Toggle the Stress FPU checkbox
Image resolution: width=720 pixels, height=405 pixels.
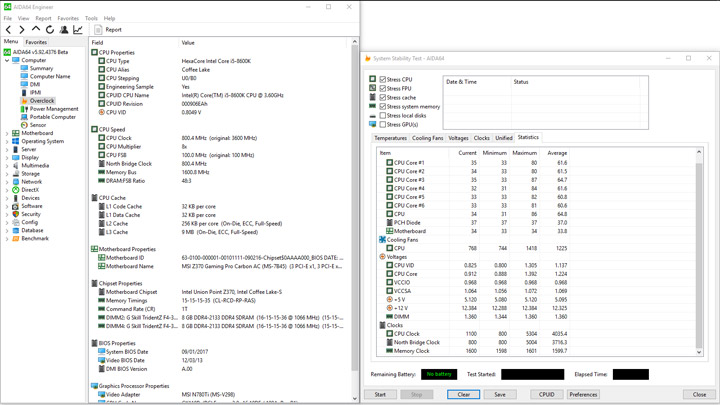382,88
